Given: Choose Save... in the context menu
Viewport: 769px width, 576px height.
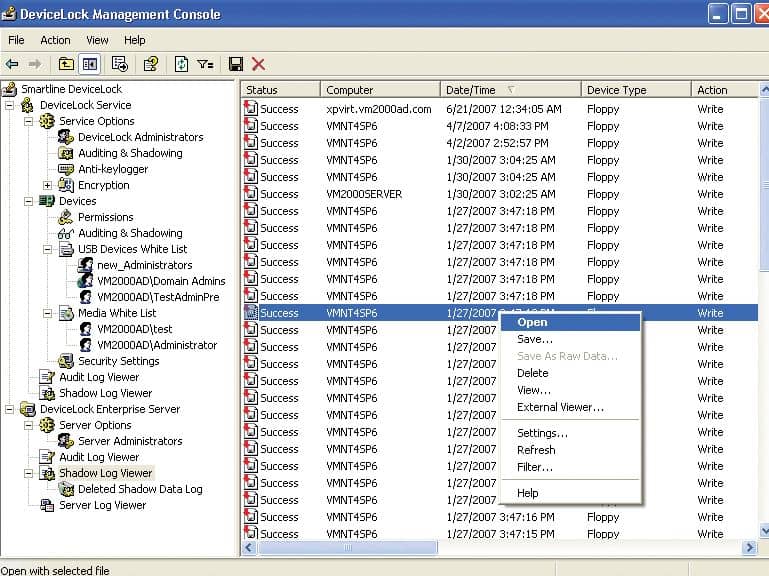Looking at the screenshot, I should (x=571, y=339).
